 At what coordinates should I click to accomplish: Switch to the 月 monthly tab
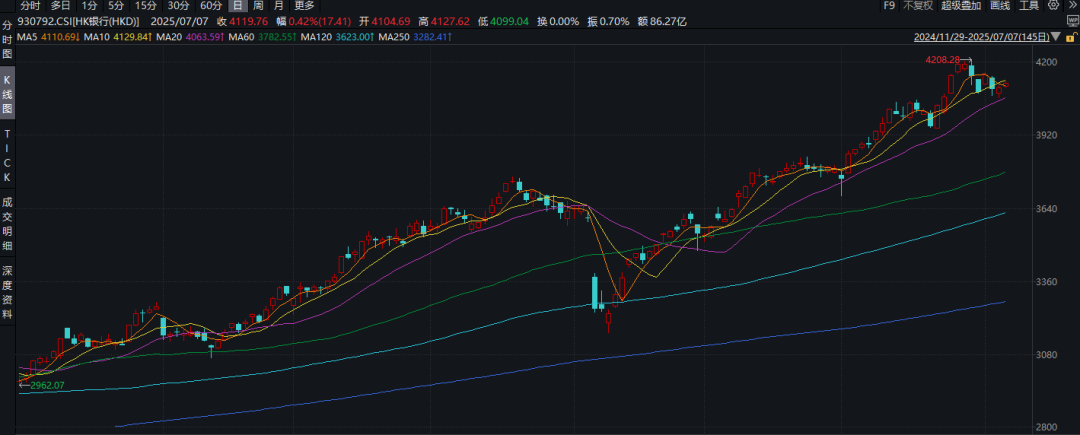[278, 6]
